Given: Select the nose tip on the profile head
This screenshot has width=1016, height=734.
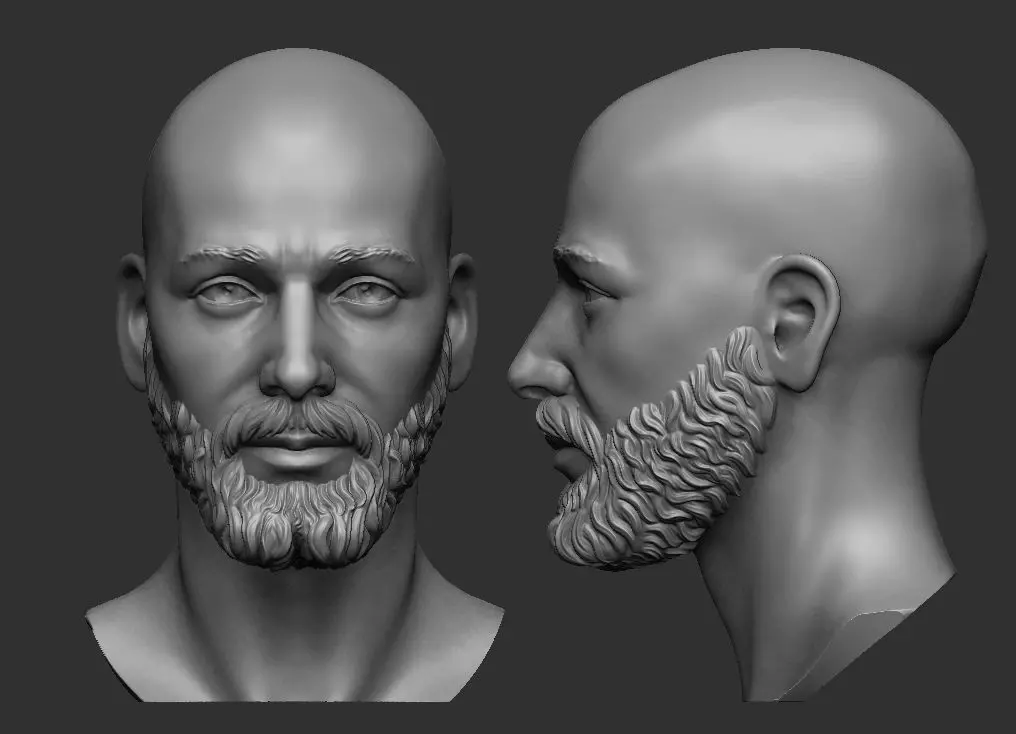Looking at the screenshot, I should click(x=526, y=378).
